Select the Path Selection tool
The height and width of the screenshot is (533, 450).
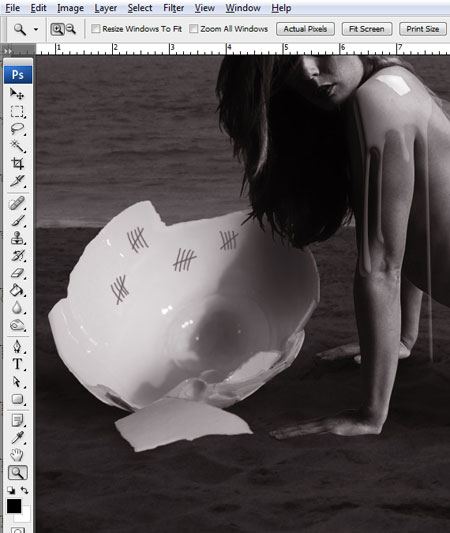tap(17, 382)
